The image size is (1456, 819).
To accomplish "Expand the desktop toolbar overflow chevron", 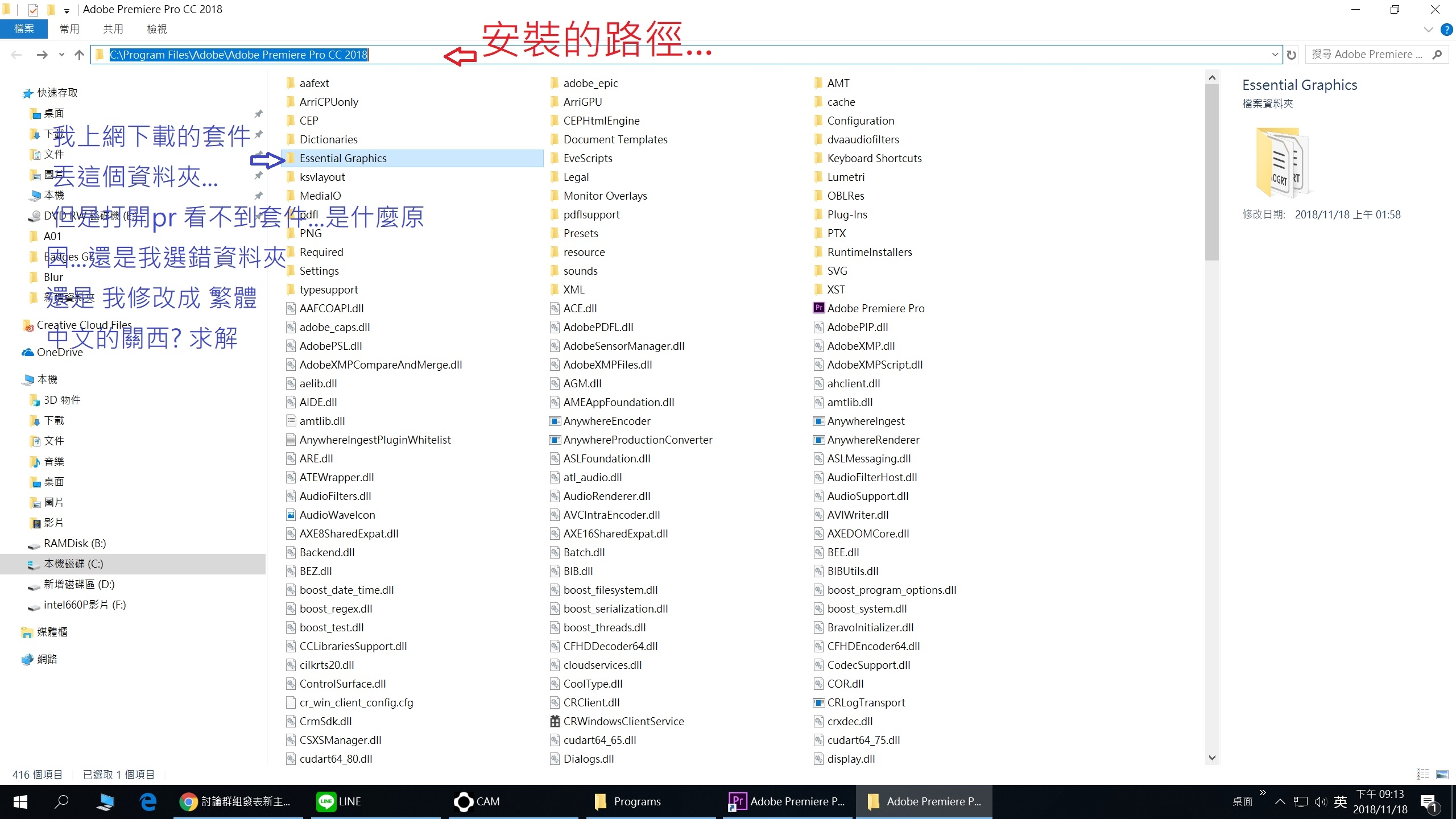I will point(1263,793).
